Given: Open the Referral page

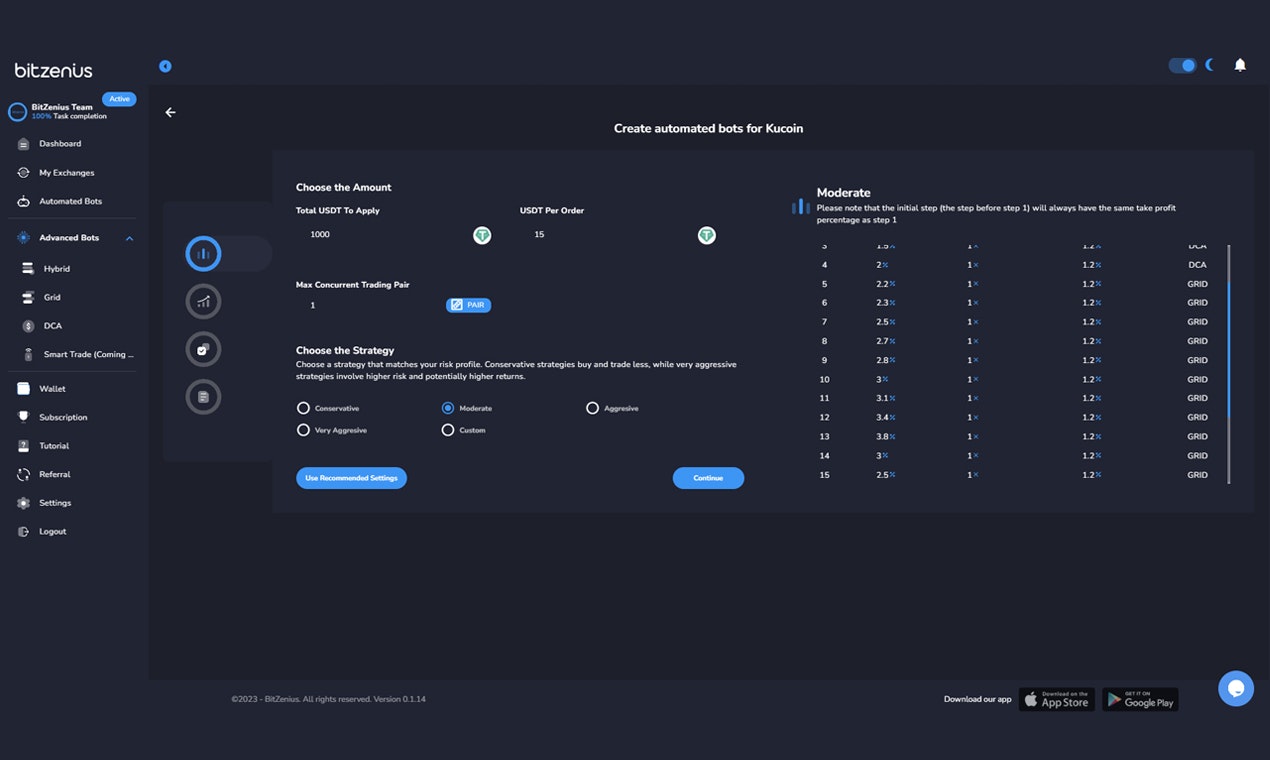Looking at the screenshot, I should 55,474.
